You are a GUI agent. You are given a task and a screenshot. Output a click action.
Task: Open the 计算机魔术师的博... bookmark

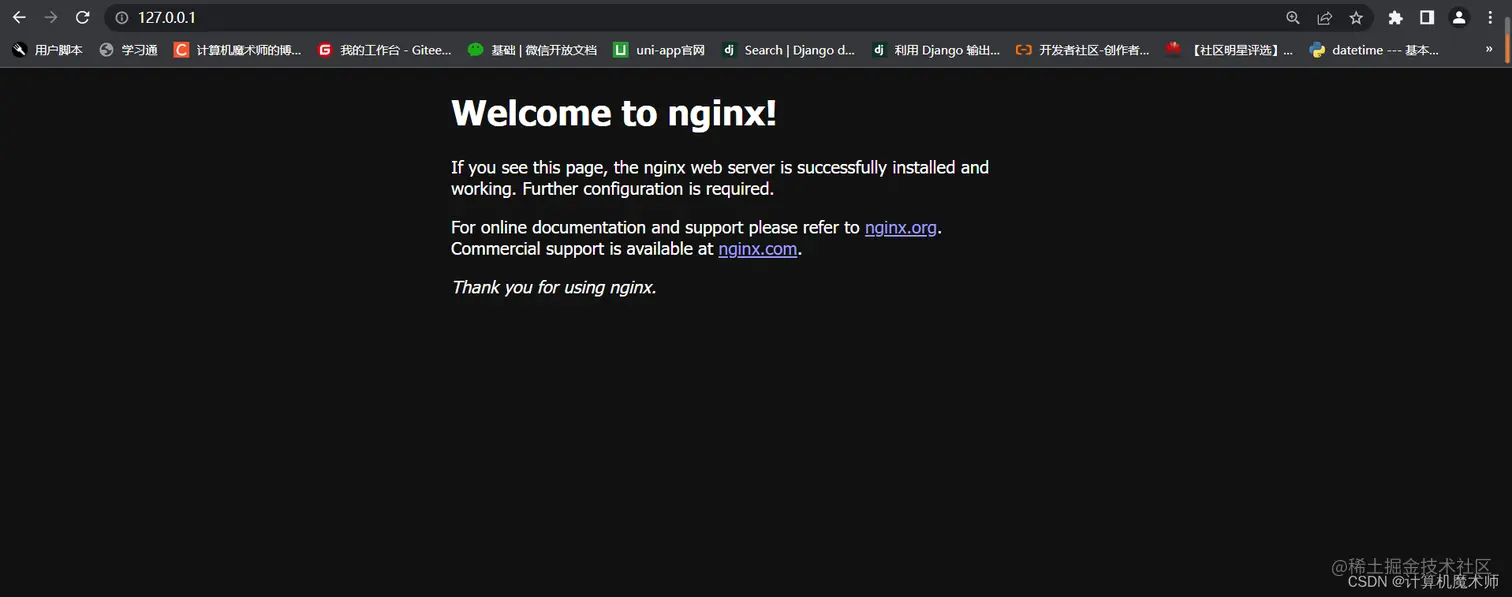pyautogui.click(x=237, y=50)
